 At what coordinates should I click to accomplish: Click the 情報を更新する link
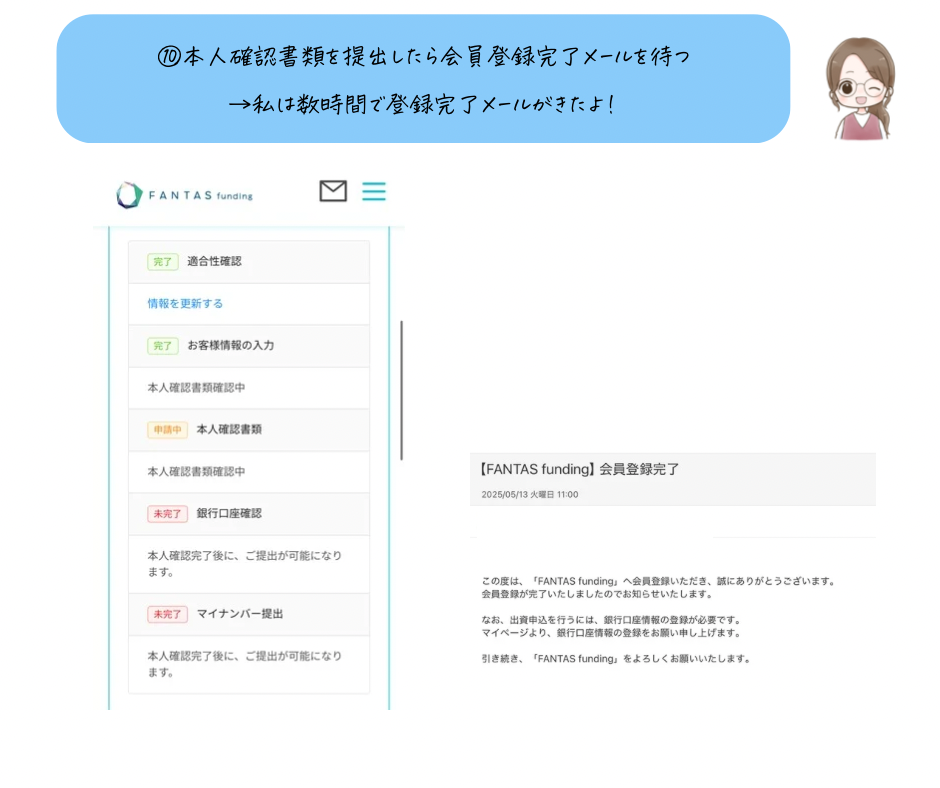pyautogui.click(x=185, y=303)
